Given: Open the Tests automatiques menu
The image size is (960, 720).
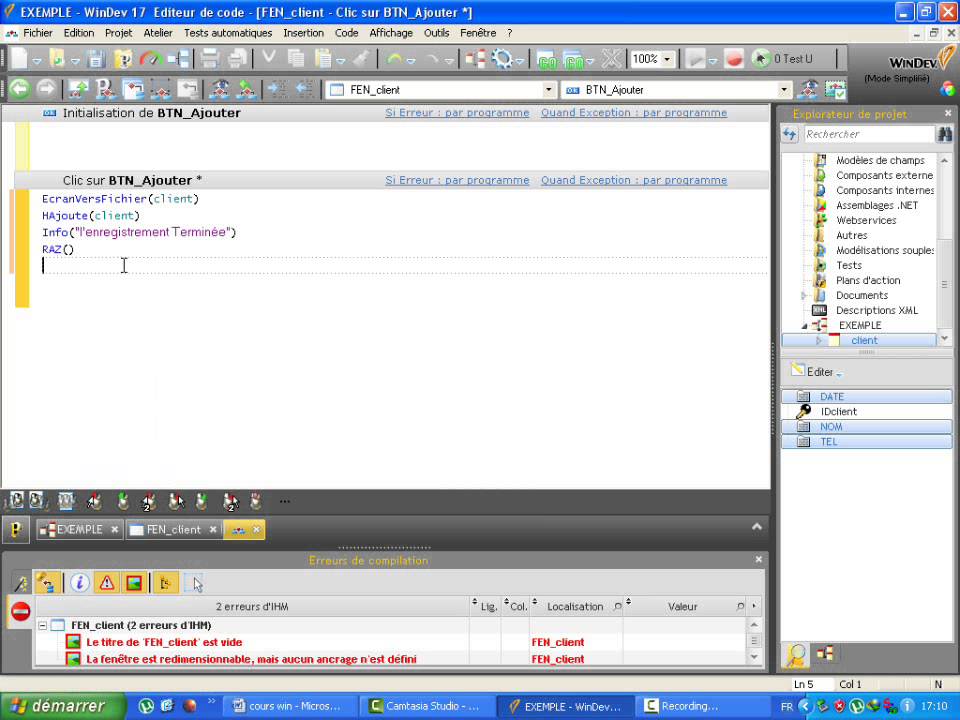Looking at the screenshot, I should [x=228, y=33].
